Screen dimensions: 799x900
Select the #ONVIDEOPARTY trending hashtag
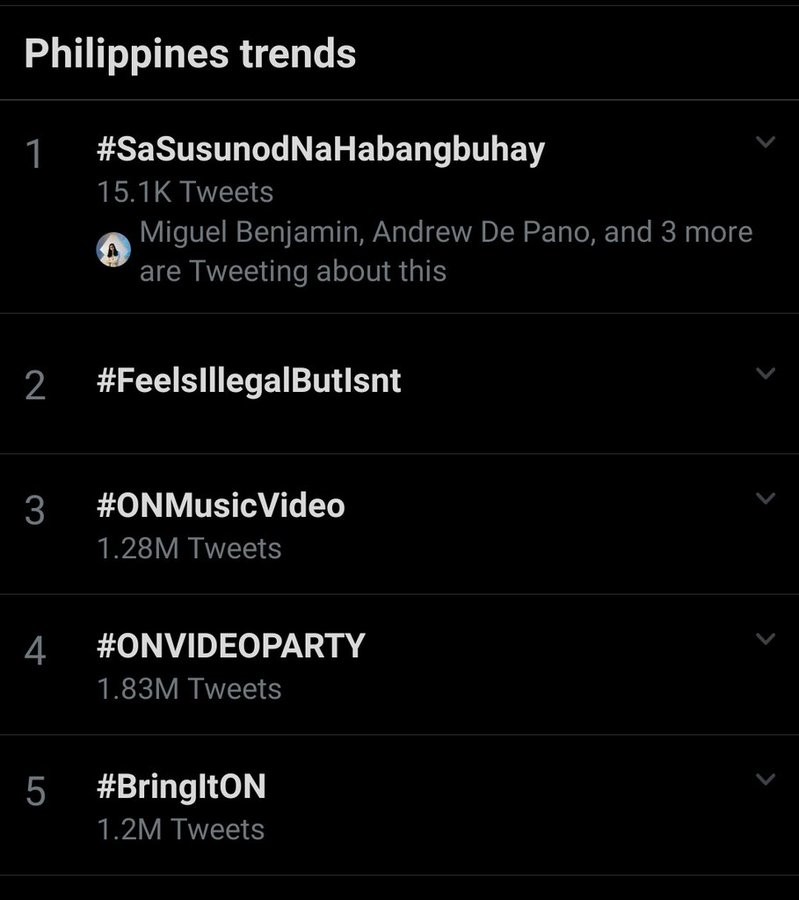(x=231, y=646)
